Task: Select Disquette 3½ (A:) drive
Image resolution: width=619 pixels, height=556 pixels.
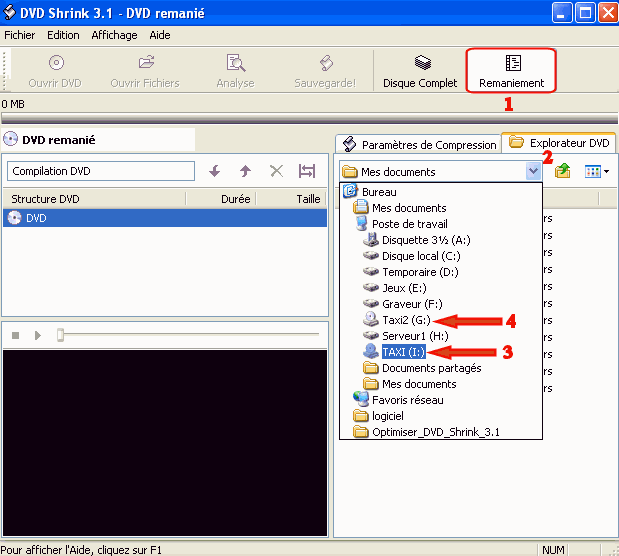Action: (426, 240)
